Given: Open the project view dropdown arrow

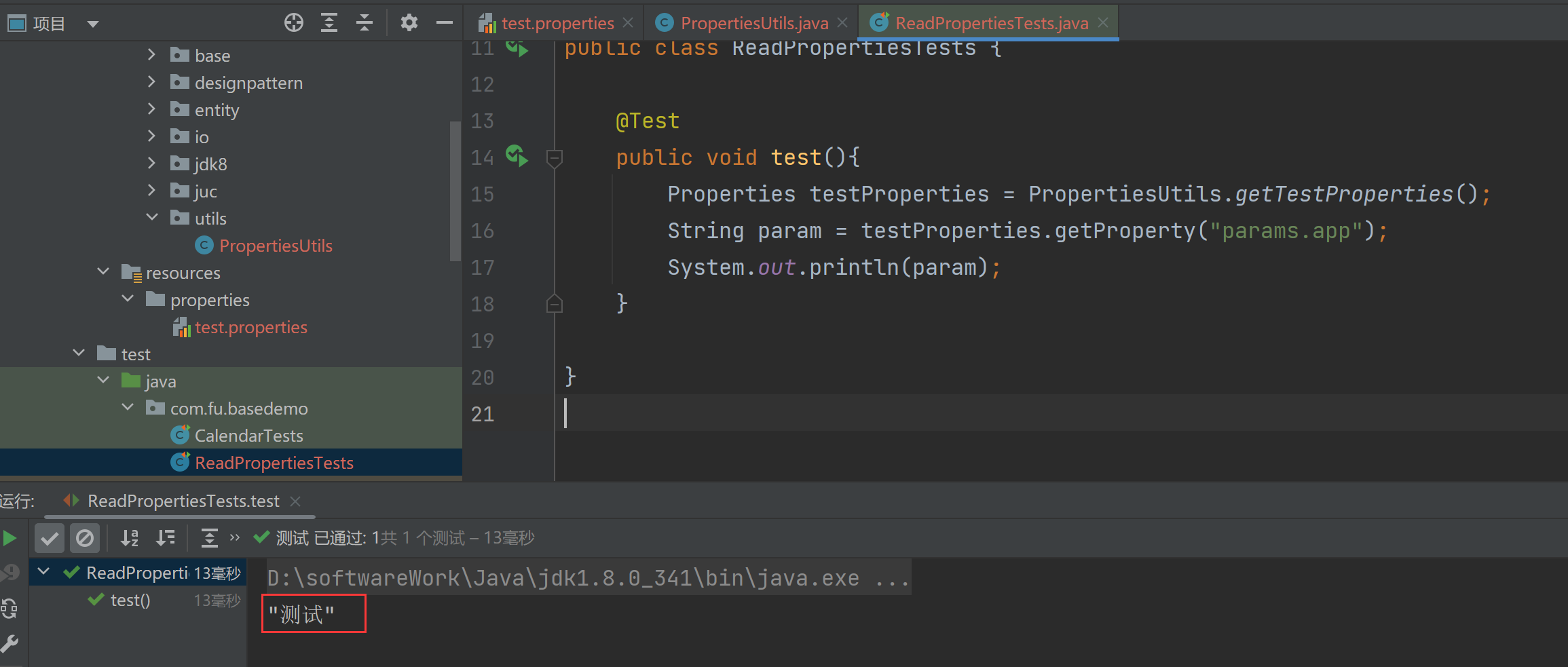Looking at the screenshot, I should coord(93,22).
